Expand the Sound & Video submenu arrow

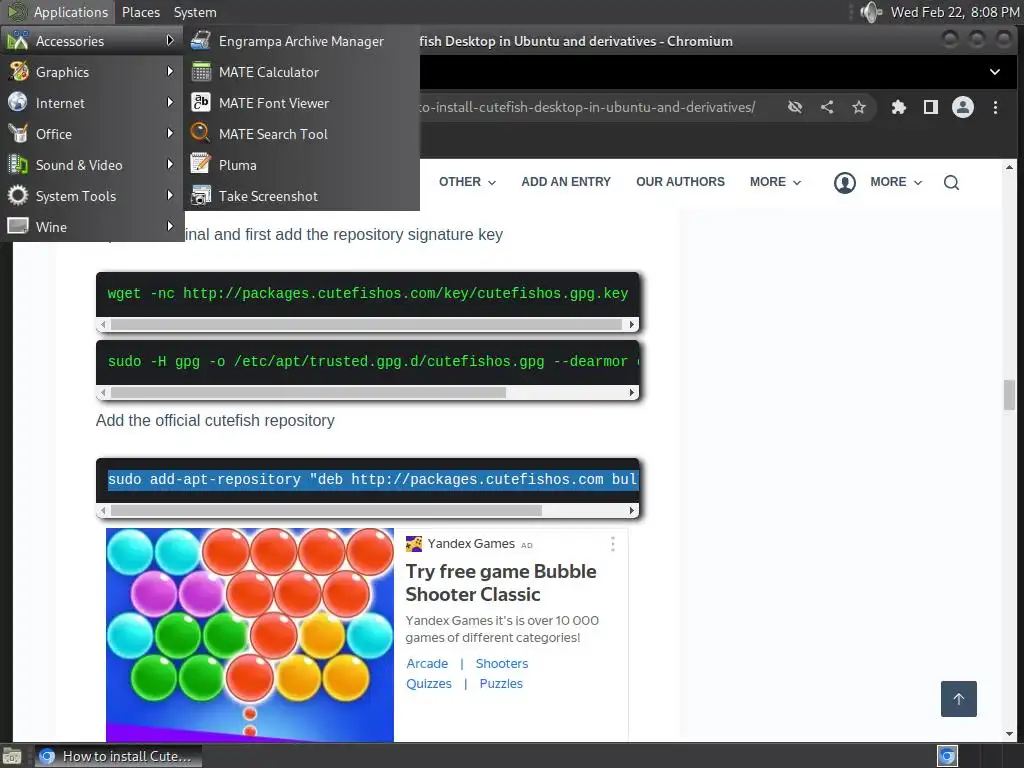point(170,164)
